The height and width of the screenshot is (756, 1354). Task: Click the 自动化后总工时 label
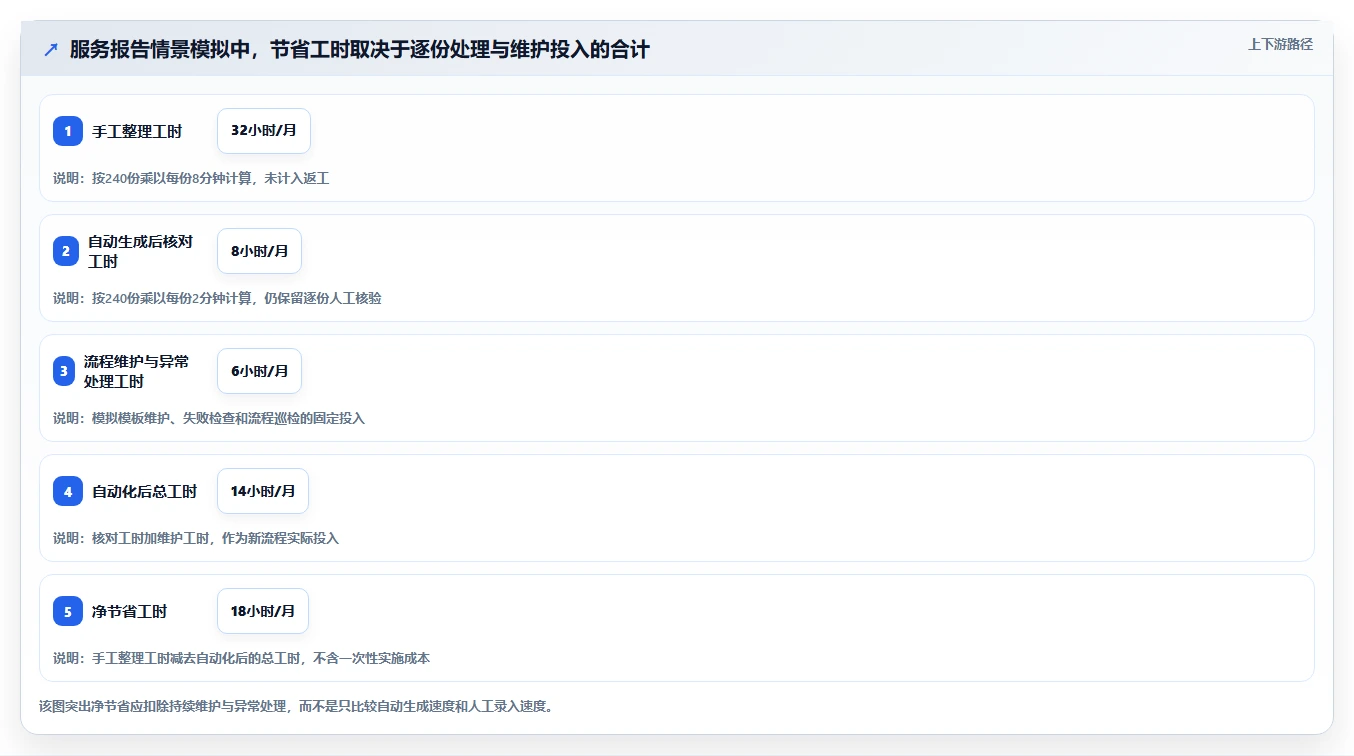[x=144, y=491]
